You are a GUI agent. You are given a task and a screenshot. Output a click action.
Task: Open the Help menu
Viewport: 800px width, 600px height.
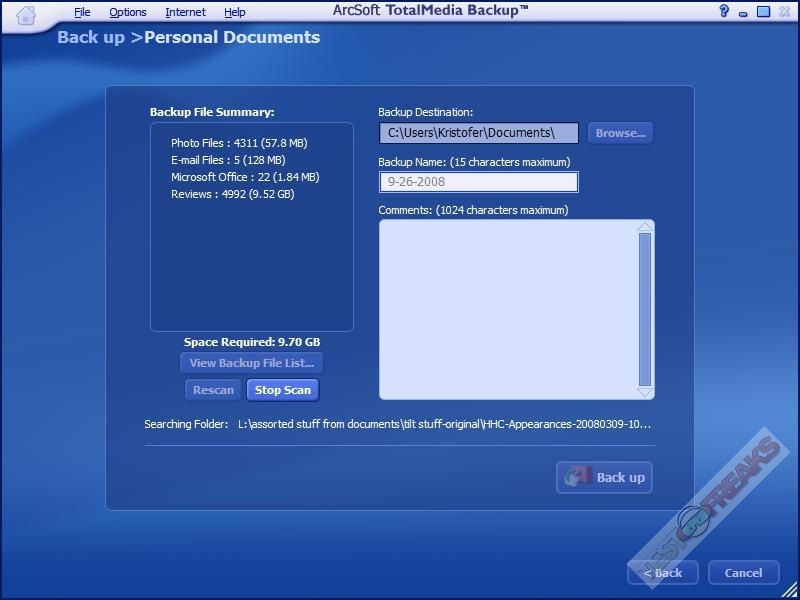click(x=235, y=12)
